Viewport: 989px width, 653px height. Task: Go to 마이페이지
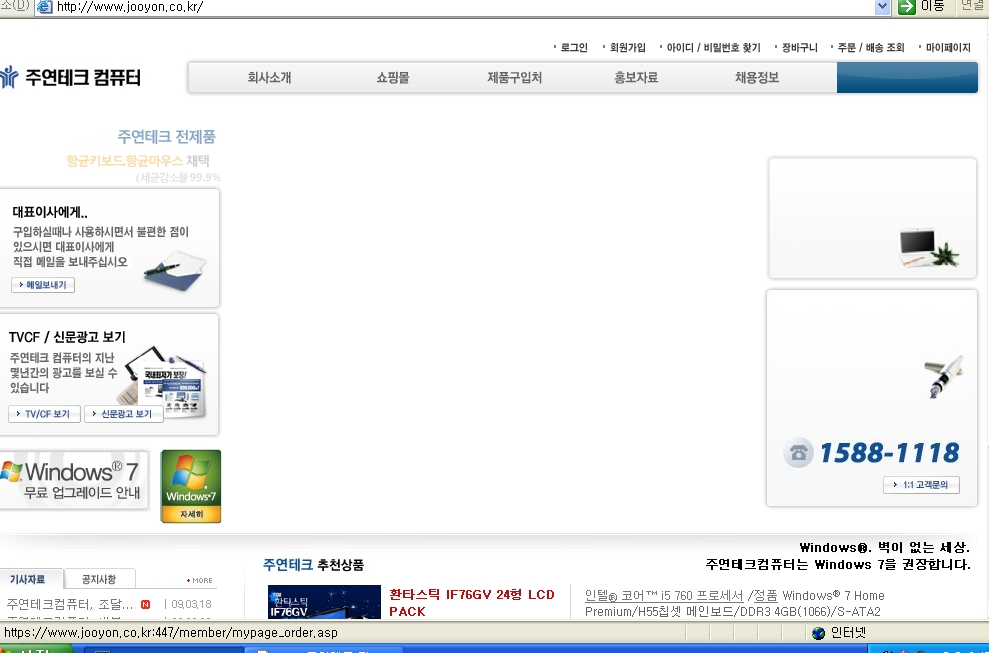(x=948, y=47)
